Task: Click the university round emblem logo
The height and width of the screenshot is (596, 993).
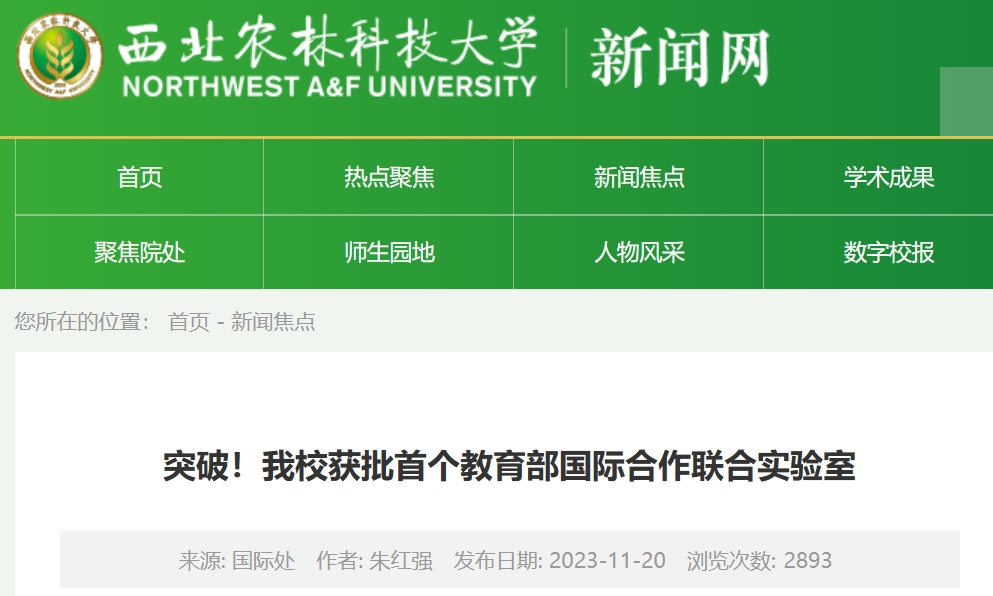Action: (60, 59)
